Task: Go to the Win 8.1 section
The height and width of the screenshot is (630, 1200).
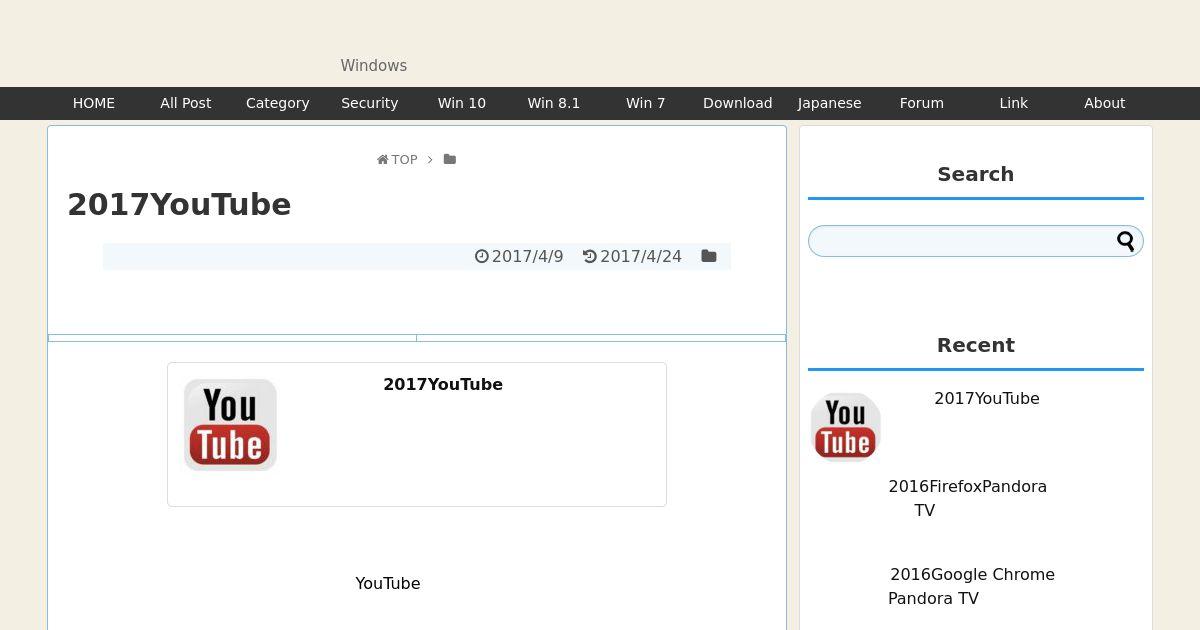Action: (554, 103)
